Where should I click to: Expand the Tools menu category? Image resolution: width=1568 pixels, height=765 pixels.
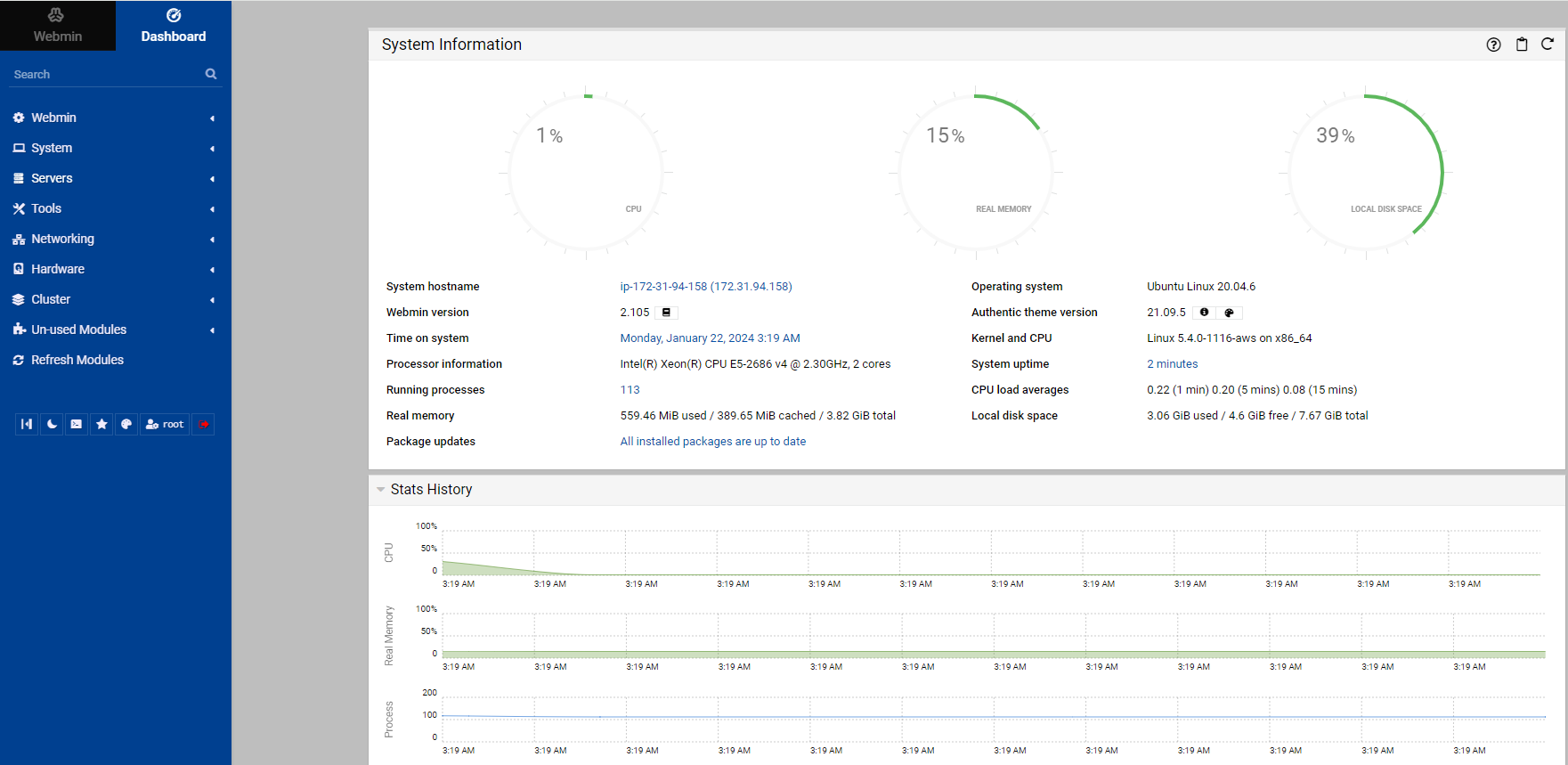(x=116, y=208)
